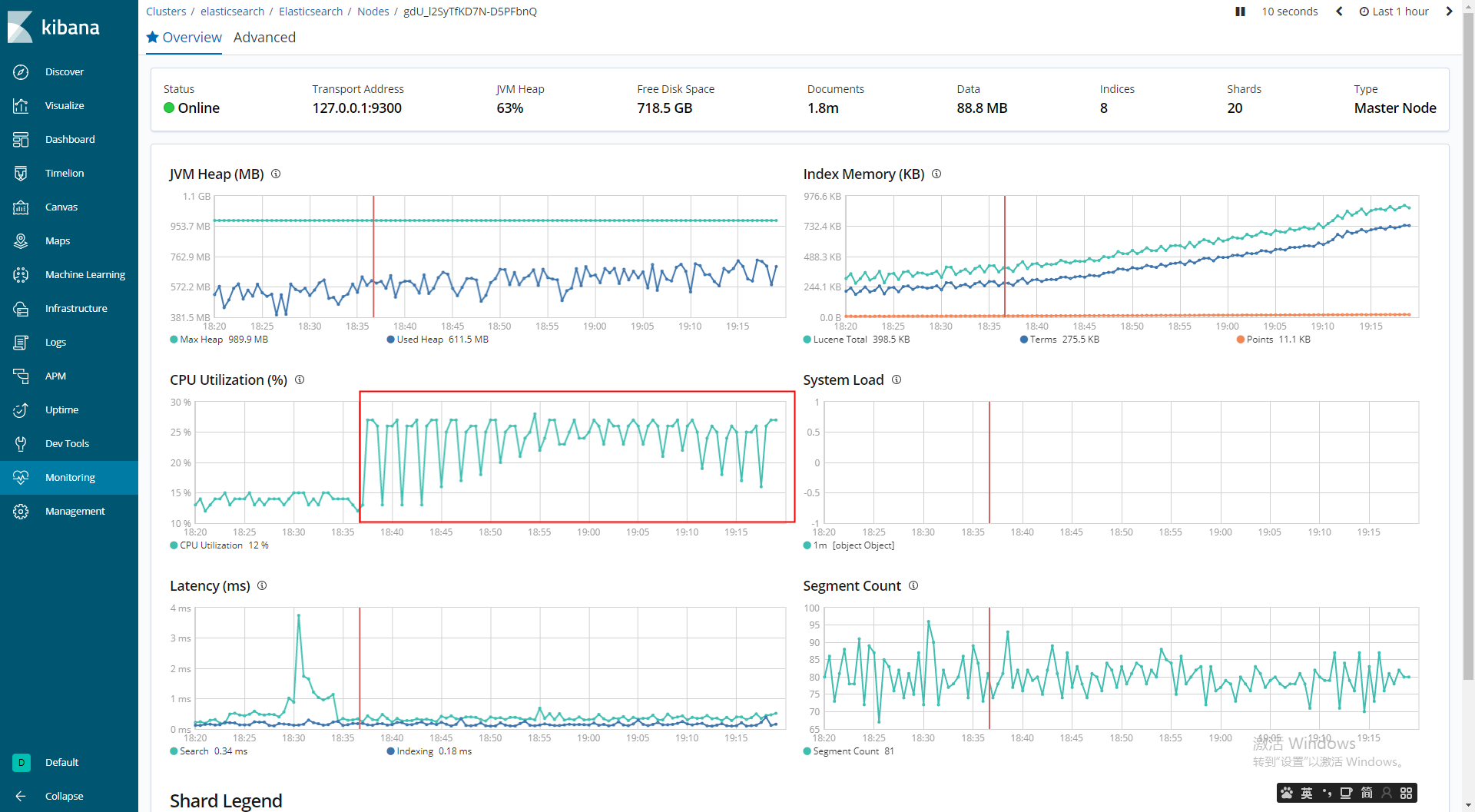Open the Discover compass icon
The height and width of the screenshot is (812, 1475).
21,71
